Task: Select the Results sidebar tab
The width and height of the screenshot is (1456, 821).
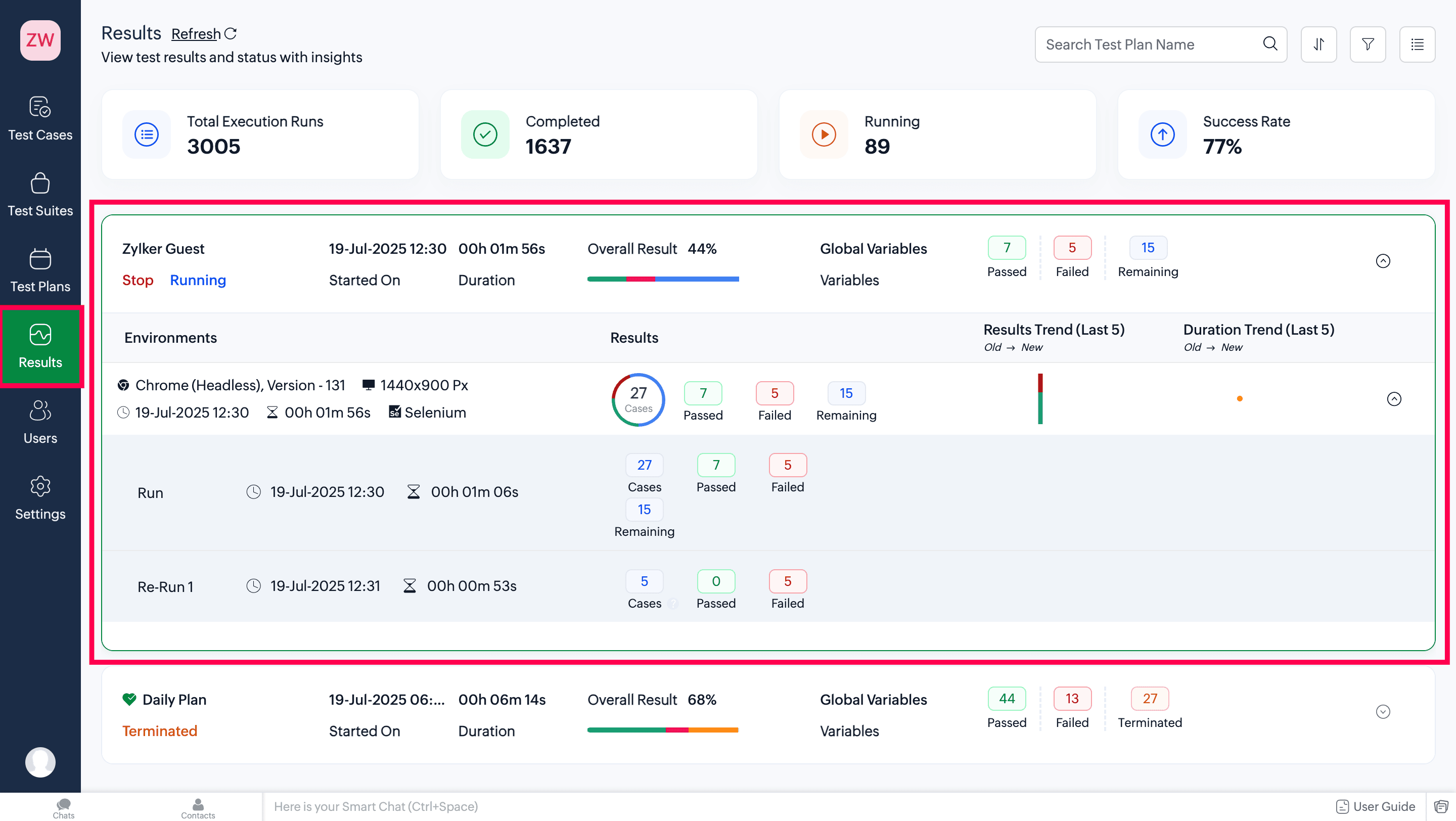Action: (x=40, y=346)
